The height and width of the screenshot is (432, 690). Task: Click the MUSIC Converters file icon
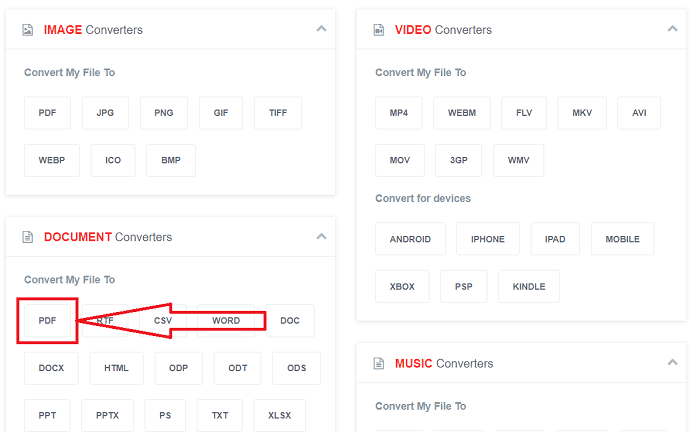379,363
